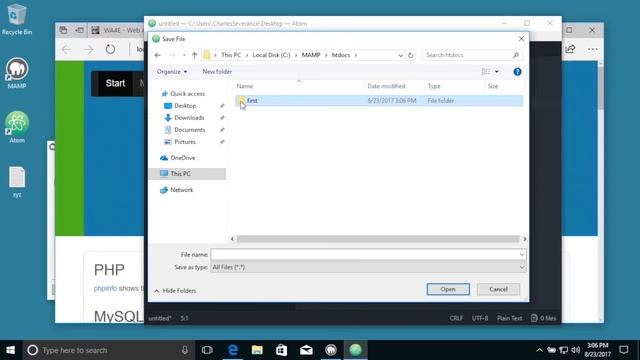Open Documents in navigation pane
The image size is (640, 360).
click(x=189, y=130)
